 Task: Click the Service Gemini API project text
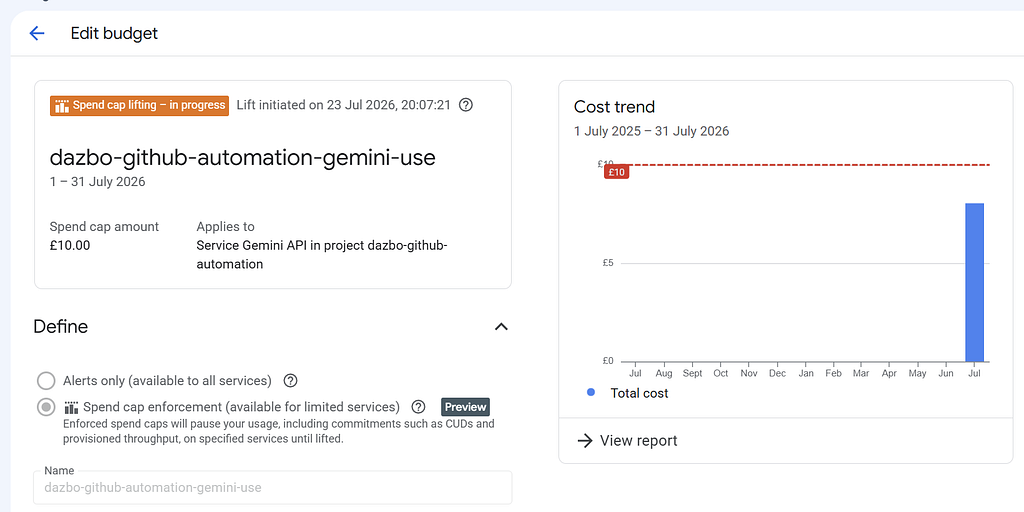point(322,255)
